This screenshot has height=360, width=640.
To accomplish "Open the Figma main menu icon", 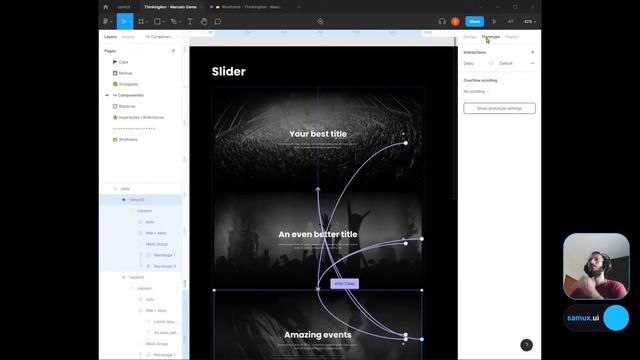I will [106, 22].
